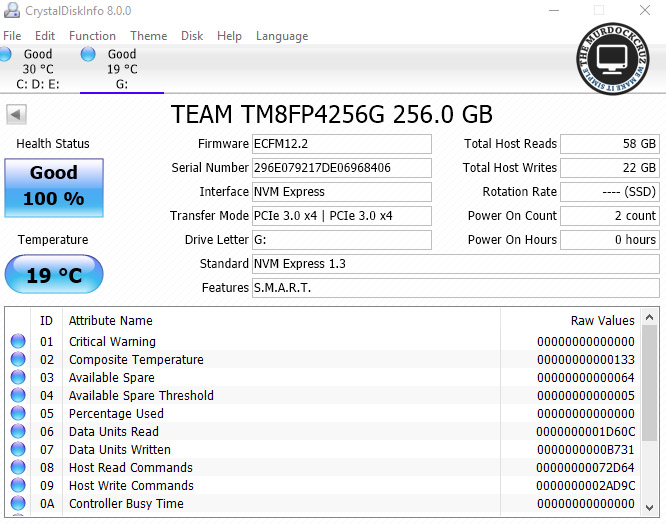Click the back arrow disk navigation button

16,114
